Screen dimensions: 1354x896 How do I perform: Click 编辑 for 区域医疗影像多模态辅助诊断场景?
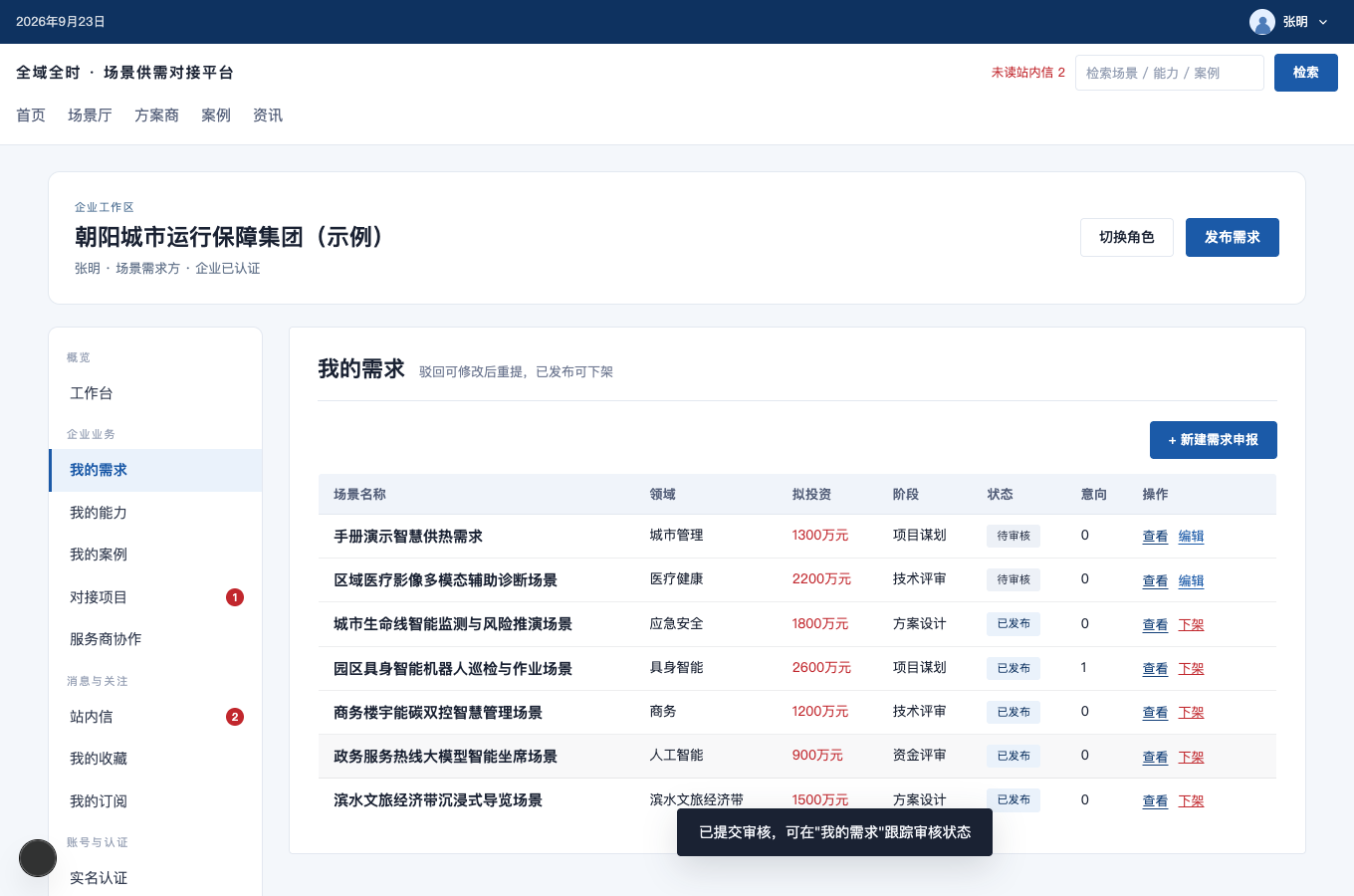tap(1191, 581)
